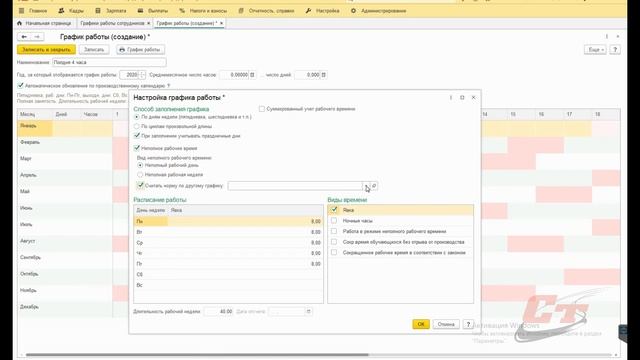640x360 pixels.
Task: Click the back navigation arrow
Action: 24,37
